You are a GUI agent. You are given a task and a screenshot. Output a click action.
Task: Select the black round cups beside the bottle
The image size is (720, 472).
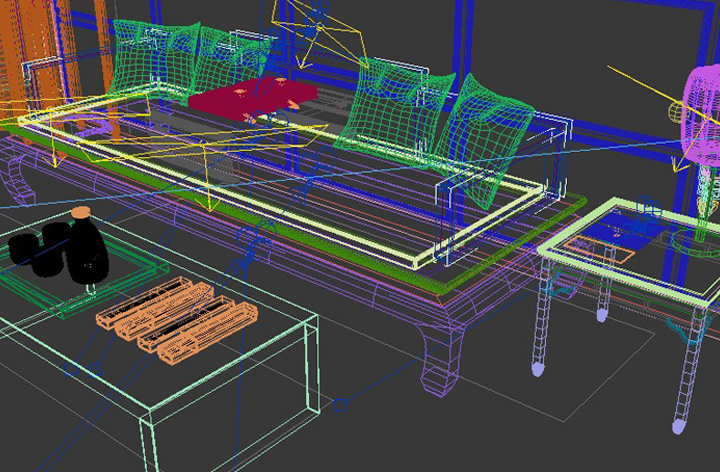(39, 248)
